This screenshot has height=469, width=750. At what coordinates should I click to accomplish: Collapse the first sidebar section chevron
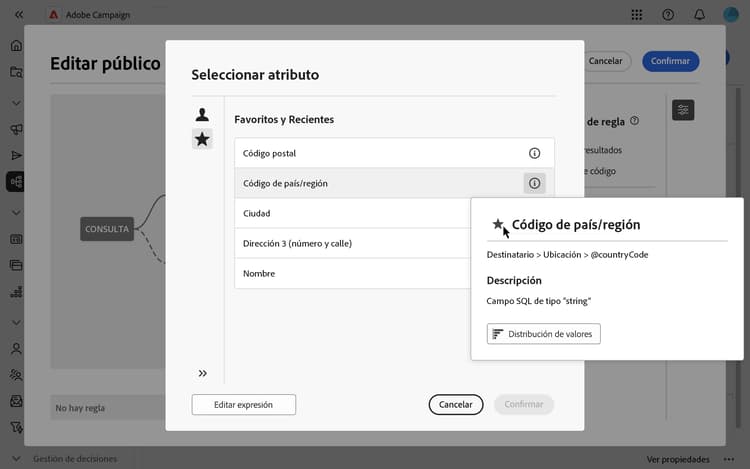[16, 103]
